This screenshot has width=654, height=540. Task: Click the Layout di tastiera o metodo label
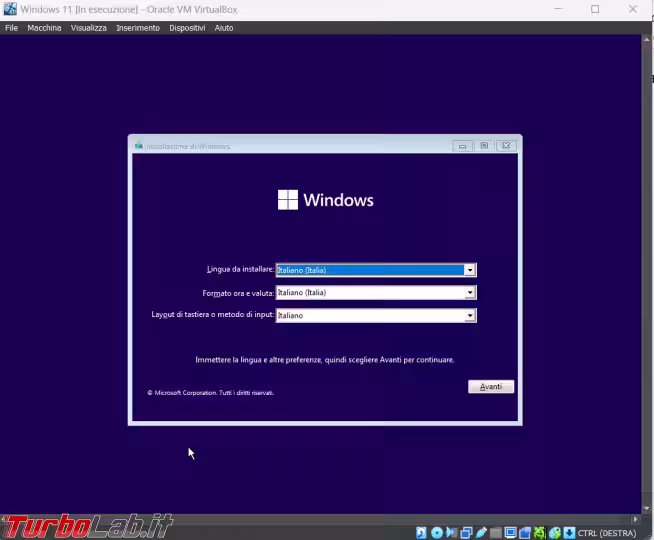click(213, 314)
